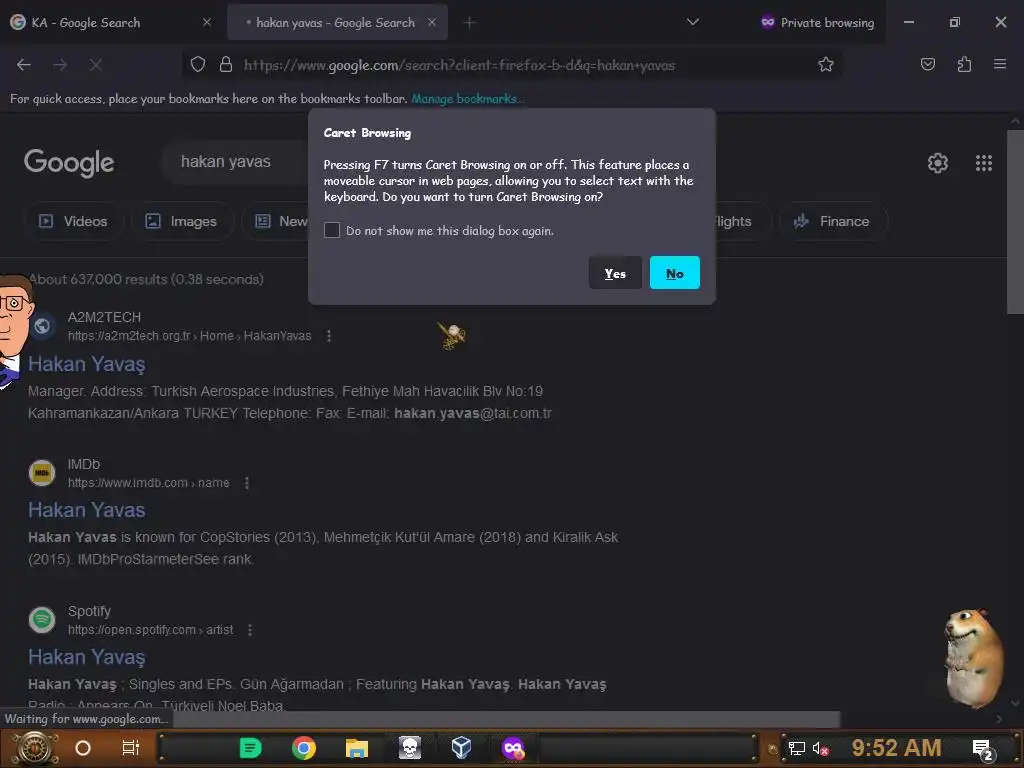
Task: Click the 'hakan yavas' search box
Action: [235, 161]
